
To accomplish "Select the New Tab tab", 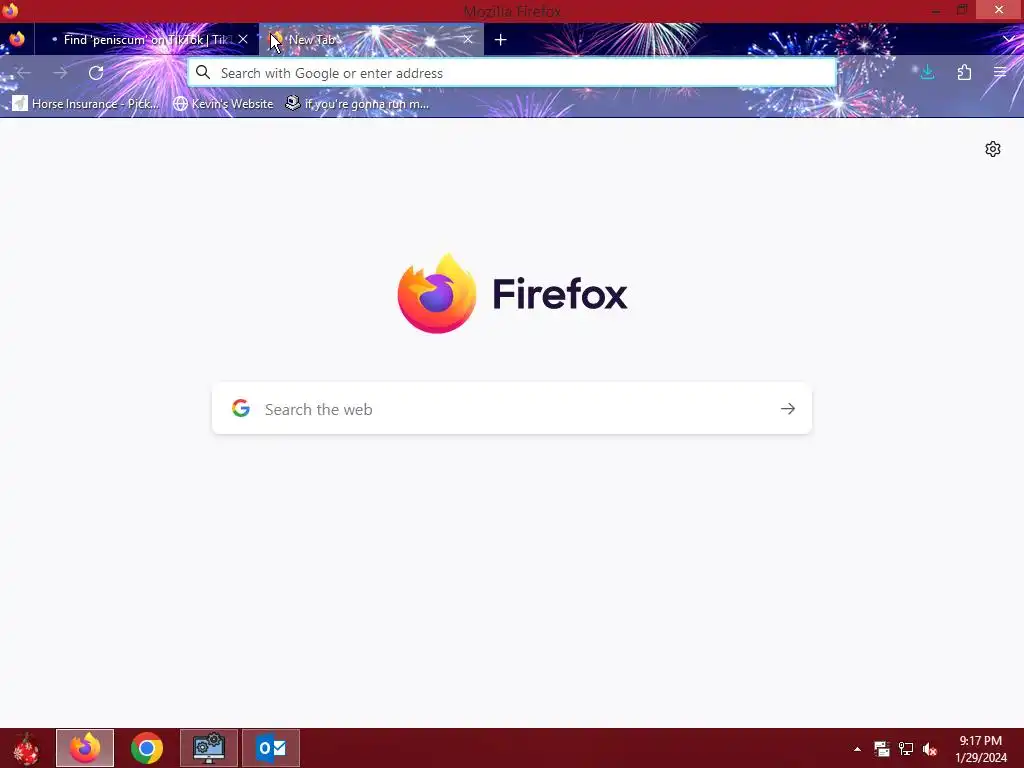I will pyautogui.click(x=371, y=40).
